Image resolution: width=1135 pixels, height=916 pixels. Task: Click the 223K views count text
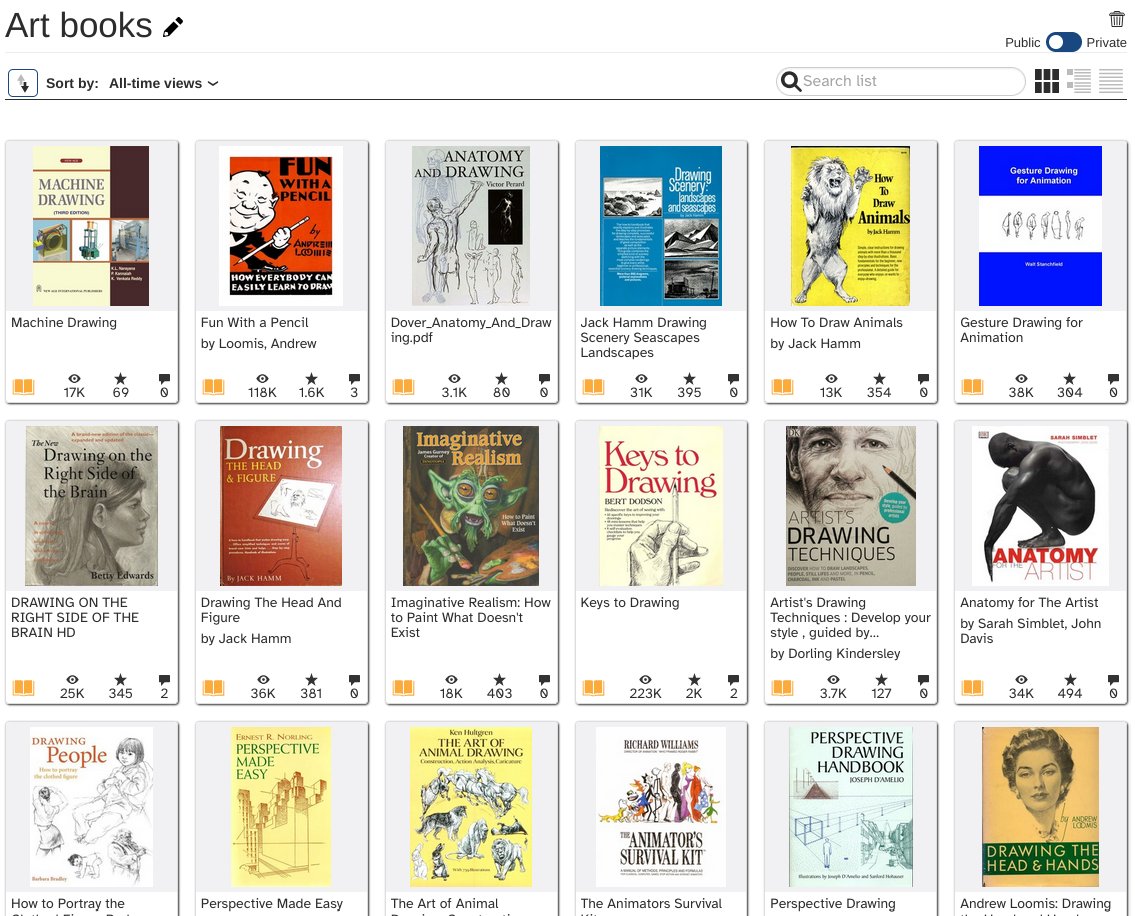point(645,693)
